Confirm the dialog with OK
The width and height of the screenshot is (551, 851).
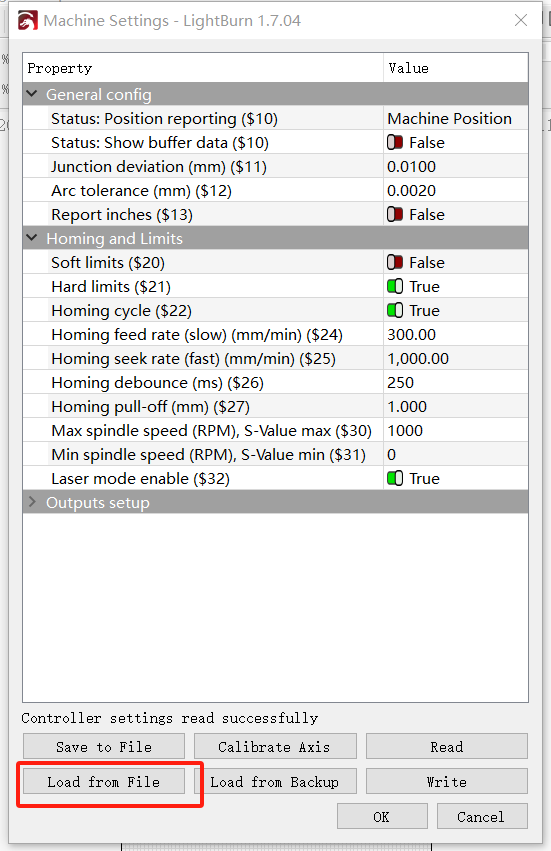point(382,817)
